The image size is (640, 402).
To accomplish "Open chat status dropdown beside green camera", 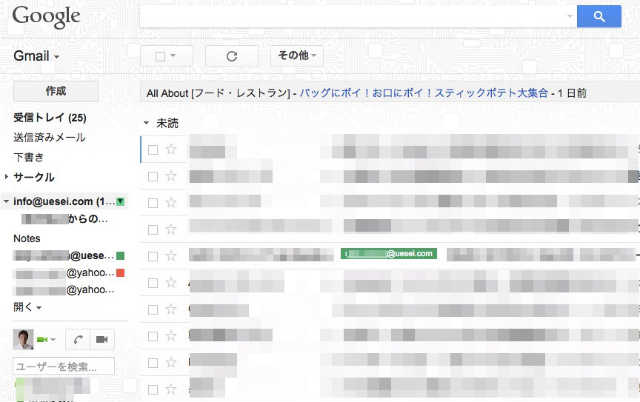I will [x=53, y=340].
